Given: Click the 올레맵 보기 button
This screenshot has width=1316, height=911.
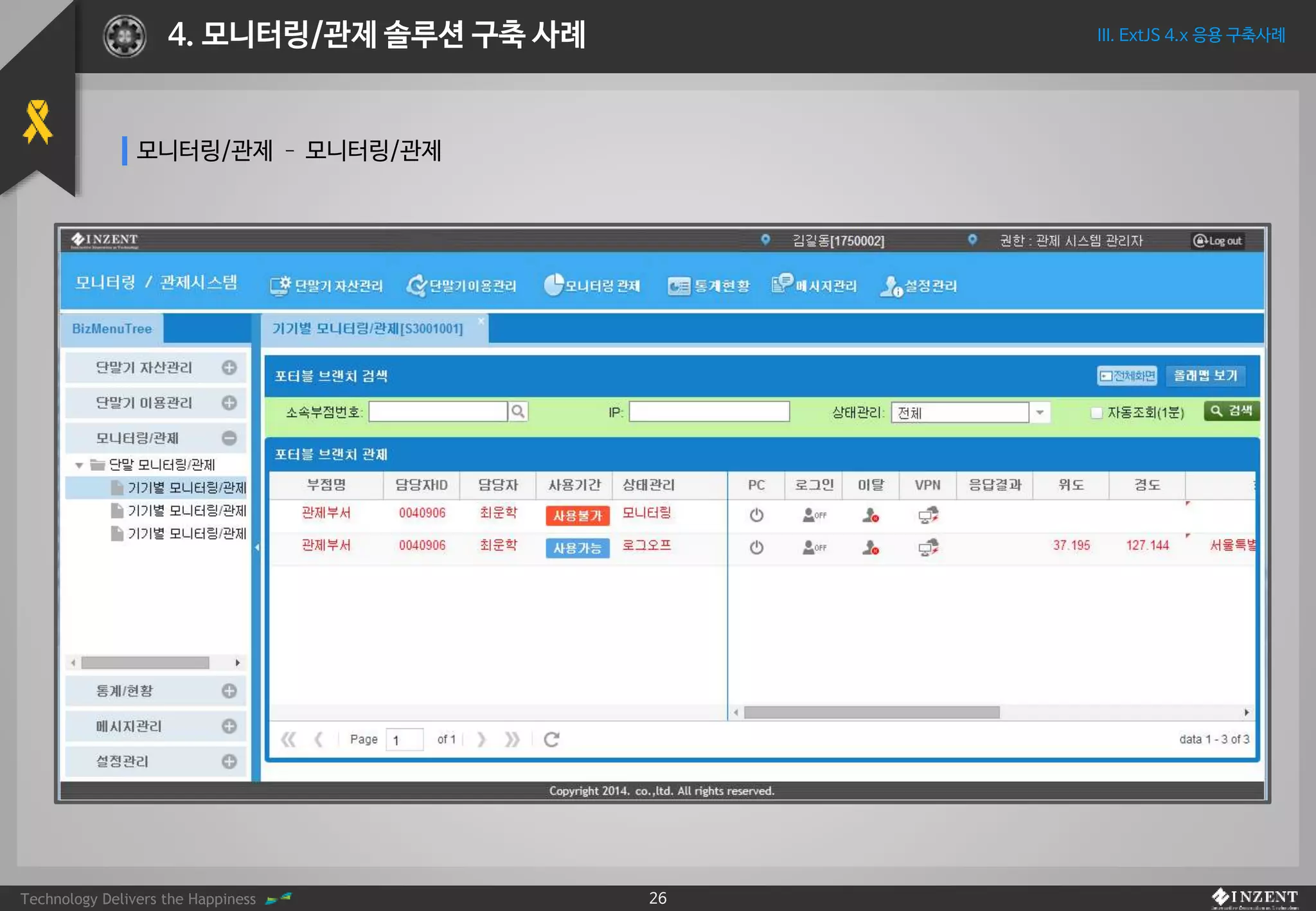Looking at the screenshot, I should point(1205,376).
